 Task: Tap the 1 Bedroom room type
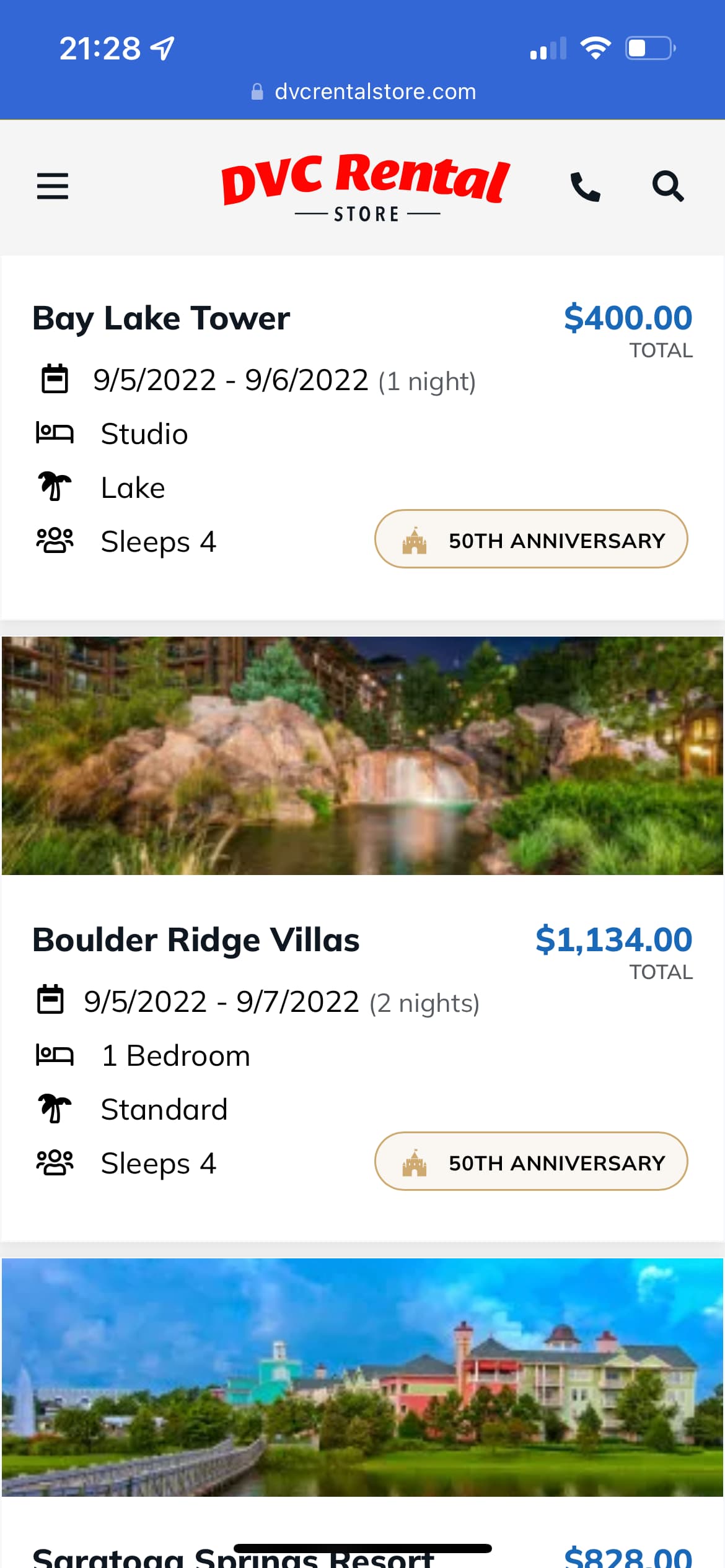(175, 1056)
